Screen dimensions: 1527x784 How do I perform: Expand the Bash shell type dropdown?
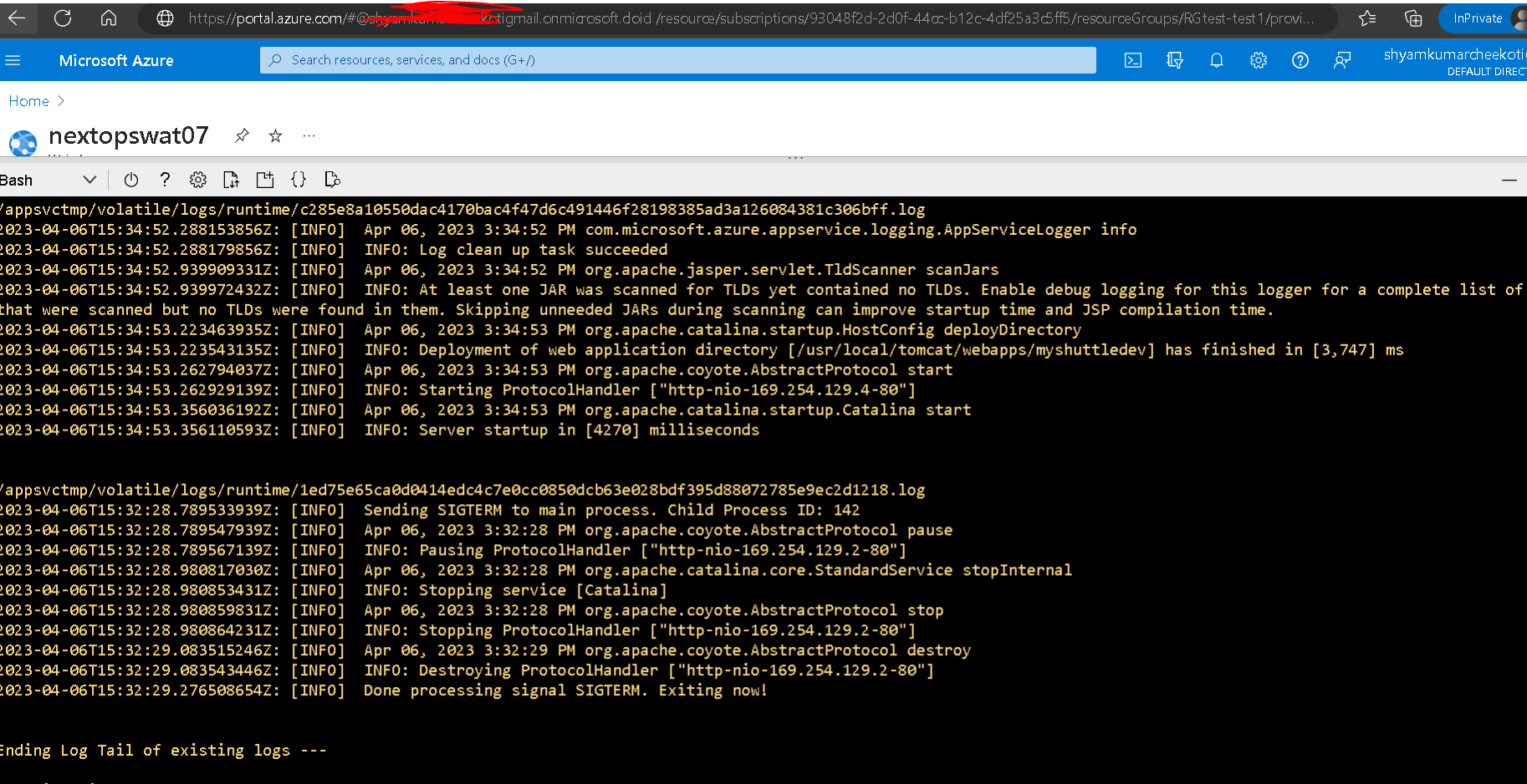pyautogui.click(x=49, y=180)
